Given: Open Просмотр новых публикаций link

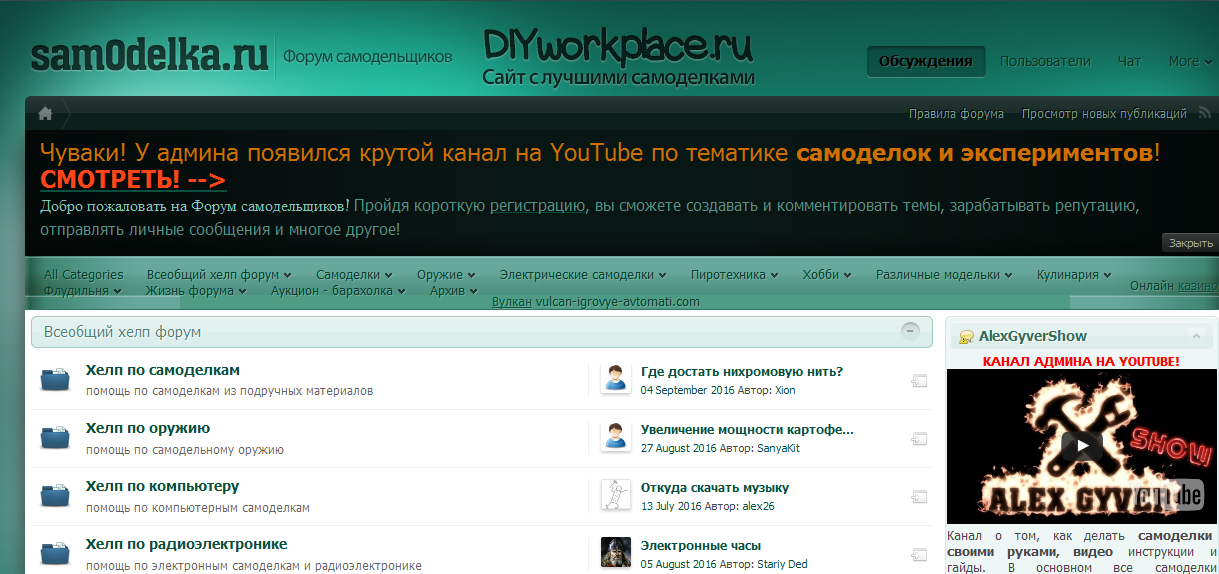Looking at the screenshot, I should (x=1104, y=114).
